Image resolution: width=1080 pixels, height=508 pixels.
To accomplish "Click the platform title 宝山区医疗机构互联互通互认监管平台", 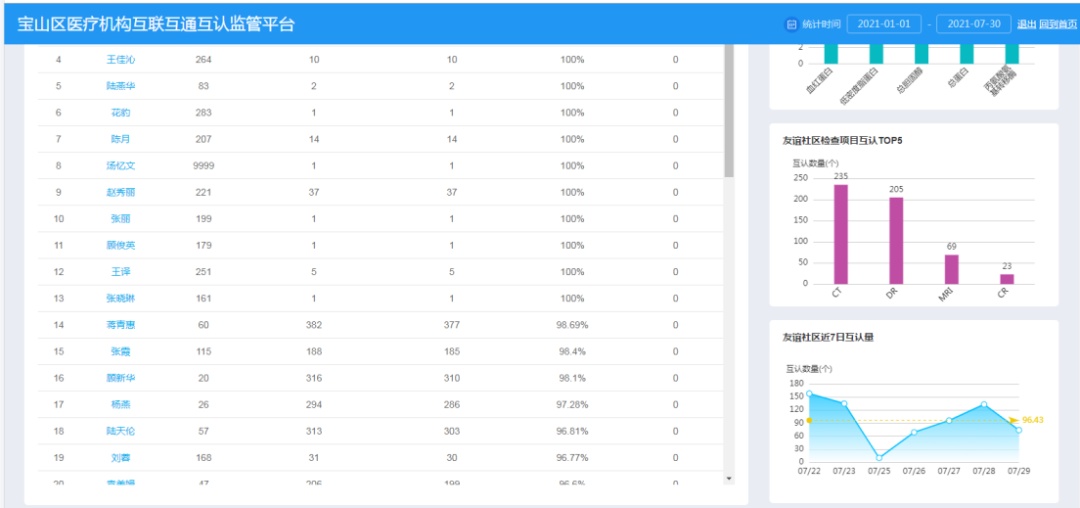I will (156, 24).
